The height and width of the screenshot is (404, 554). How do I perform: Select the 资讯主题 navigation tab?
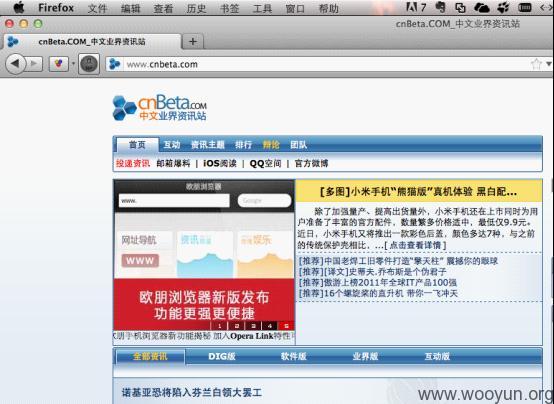[x=208, y=145]
